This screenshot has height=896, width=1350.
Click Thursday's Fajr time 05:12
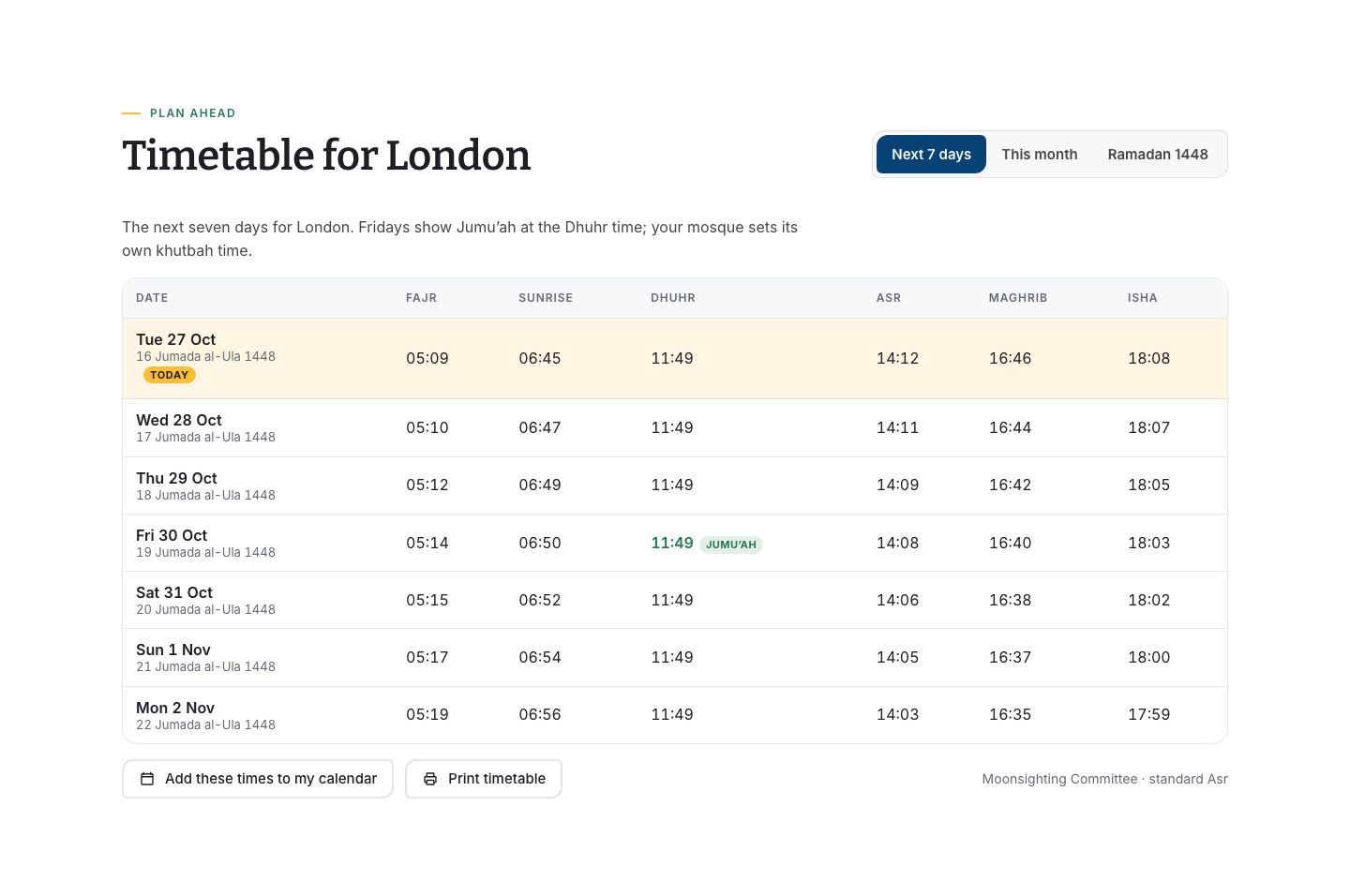pyautogui.click(x=427, y=485)
